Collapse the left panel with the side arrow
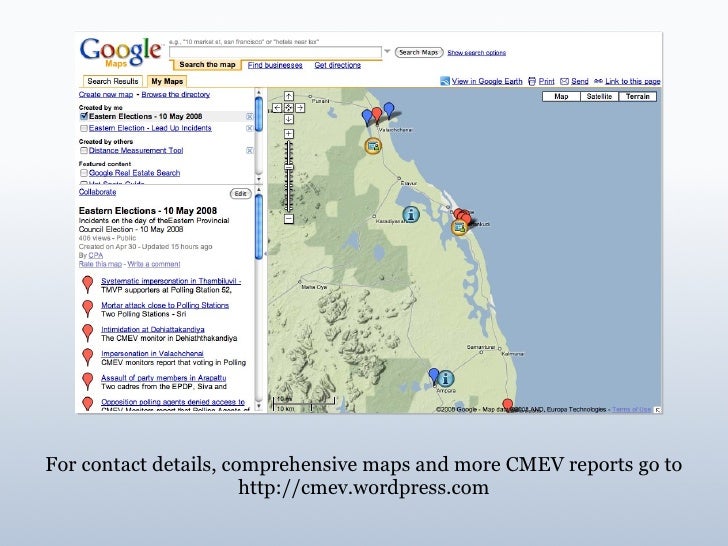The width and height of the screenshot is (728, 546). [x=265, y=254]
